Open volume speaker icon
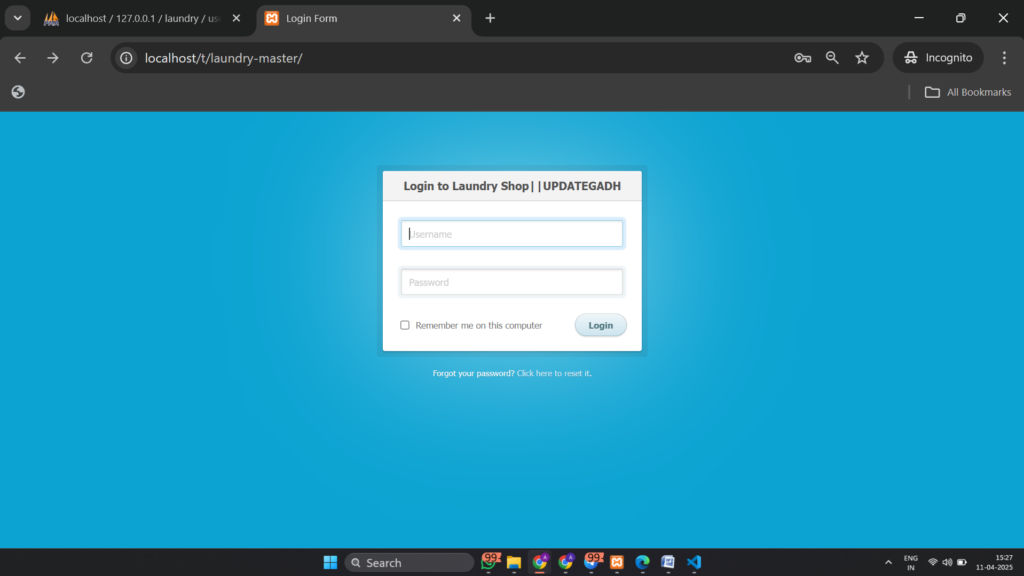The width and height of the screenshot is (1024, 576). (x=947, y=562)
